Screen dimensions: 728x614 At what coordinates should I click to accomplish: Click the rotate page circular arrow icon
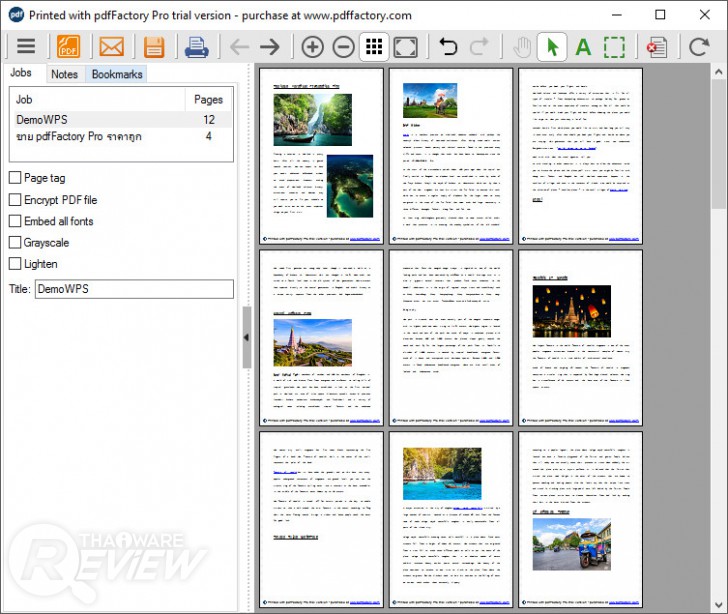point(699,46)
